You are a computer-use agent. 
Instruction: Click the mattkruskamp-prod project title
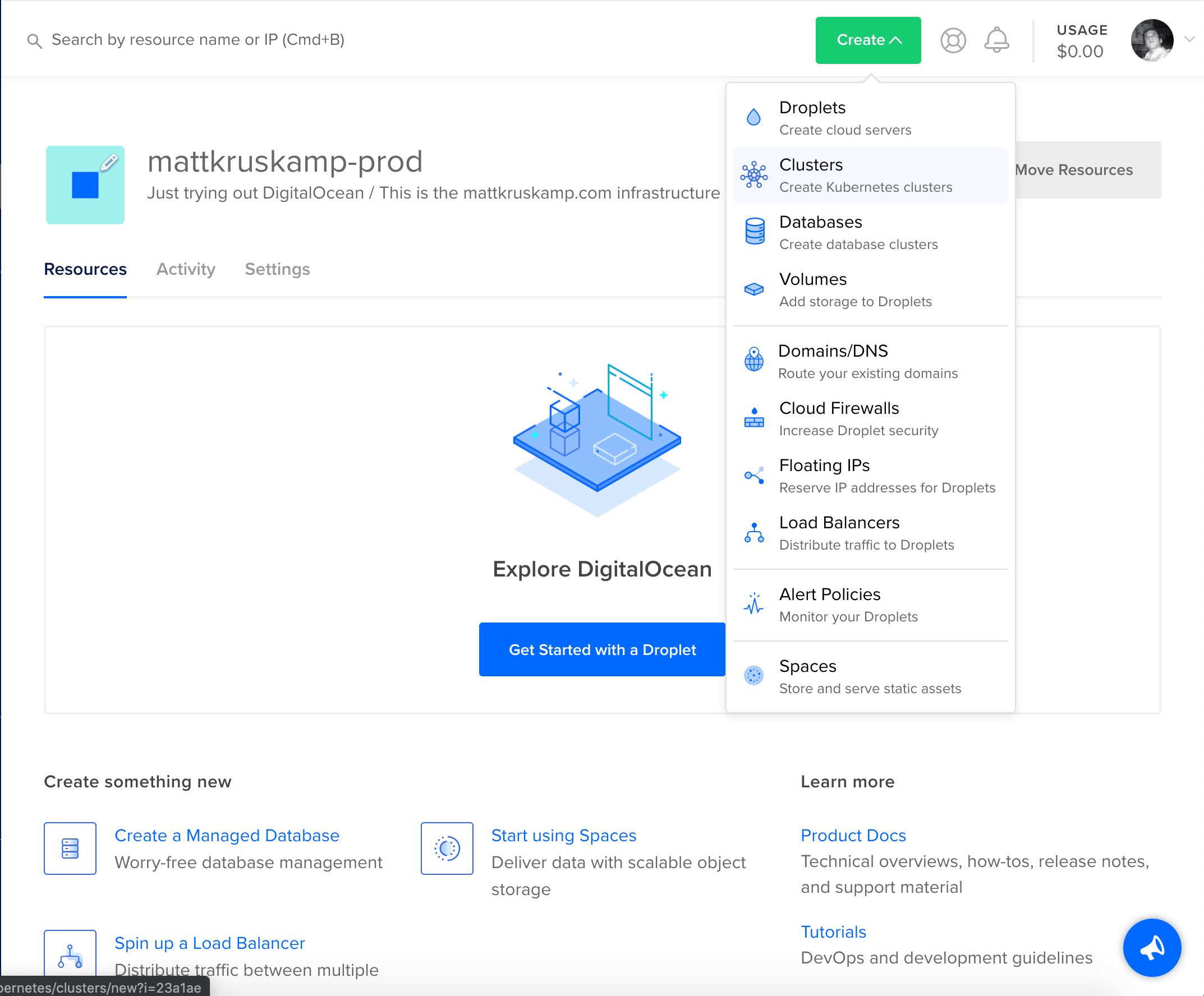click(x=285, y=161)
